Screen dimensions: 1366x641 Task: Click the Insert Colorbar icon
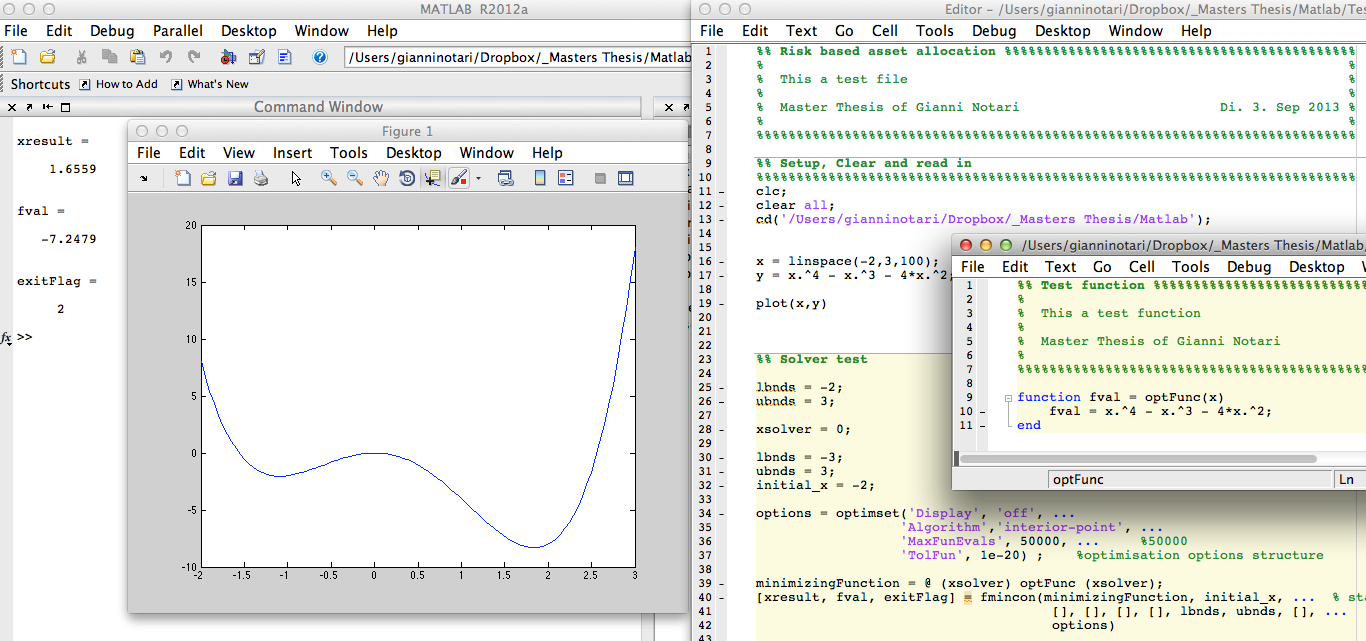click(540, 178)
